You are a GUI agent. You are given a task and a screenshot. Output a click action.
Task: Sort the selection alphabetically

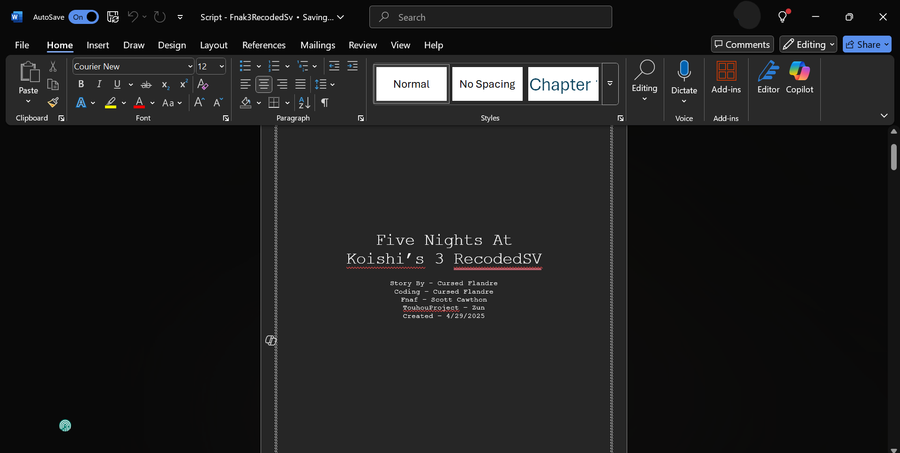(304, 103)
